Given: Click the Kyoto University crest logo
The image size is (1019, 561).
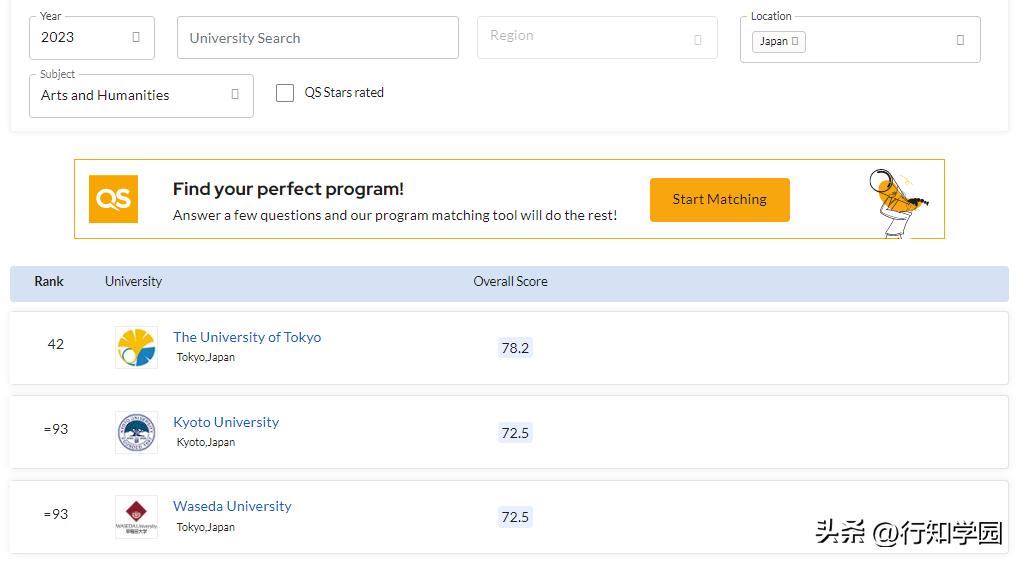Looking at the screenshot, I should click(136, 432).
